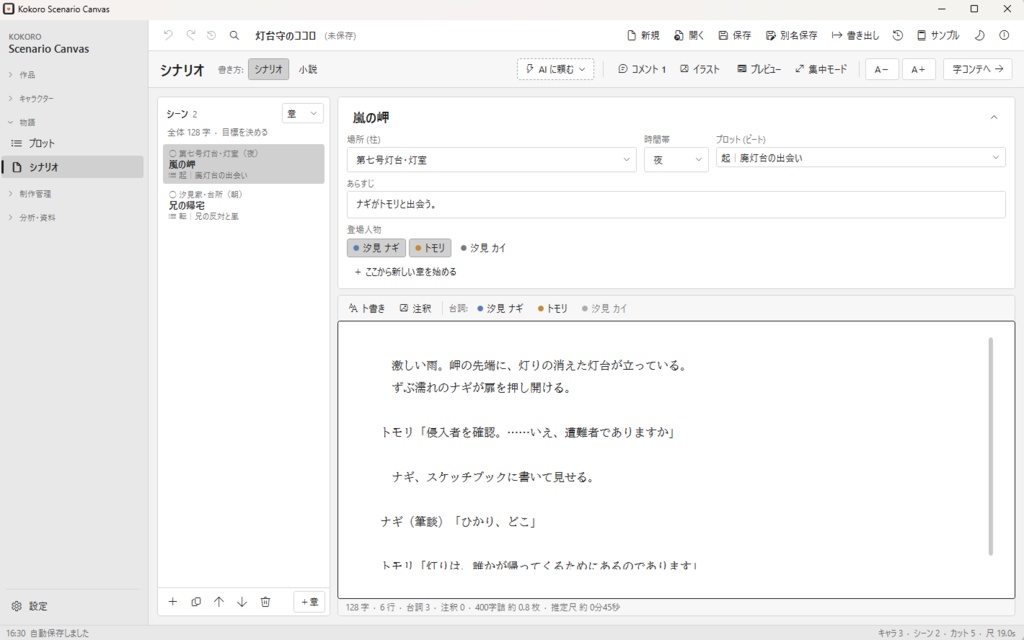Switch writing style to 小説
Image resolution: width=1024 pixels, height=640 pixels.
(308, 69)
